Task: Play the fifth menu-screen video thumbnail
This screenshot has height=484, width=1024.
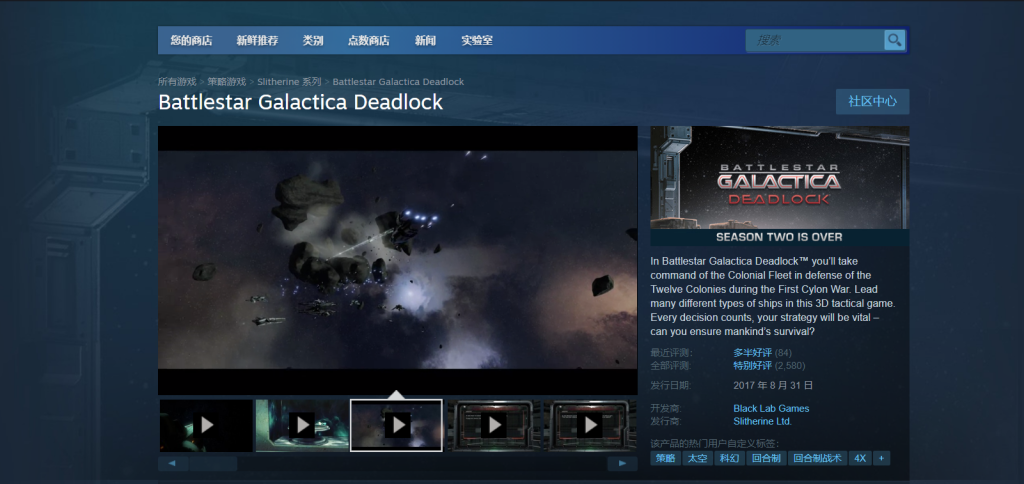Action: 590,425
